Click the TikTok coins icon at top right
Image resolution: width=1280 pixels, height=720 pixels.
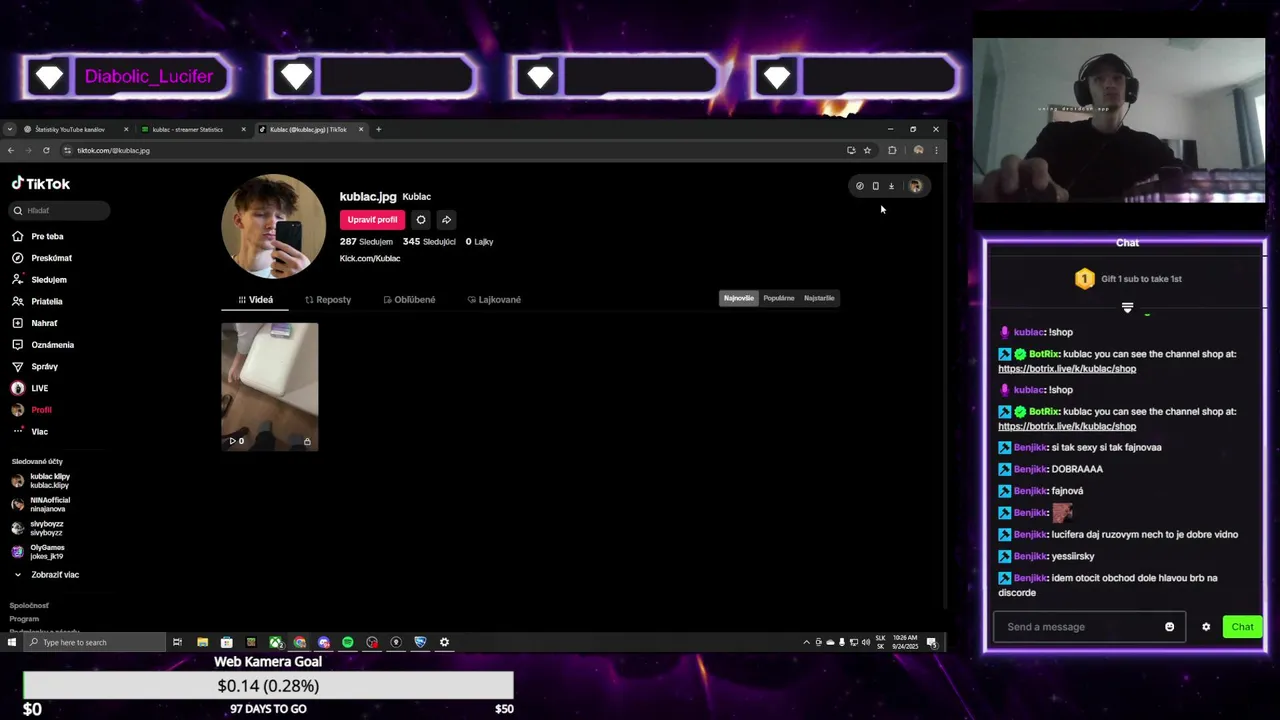point(859,186)
